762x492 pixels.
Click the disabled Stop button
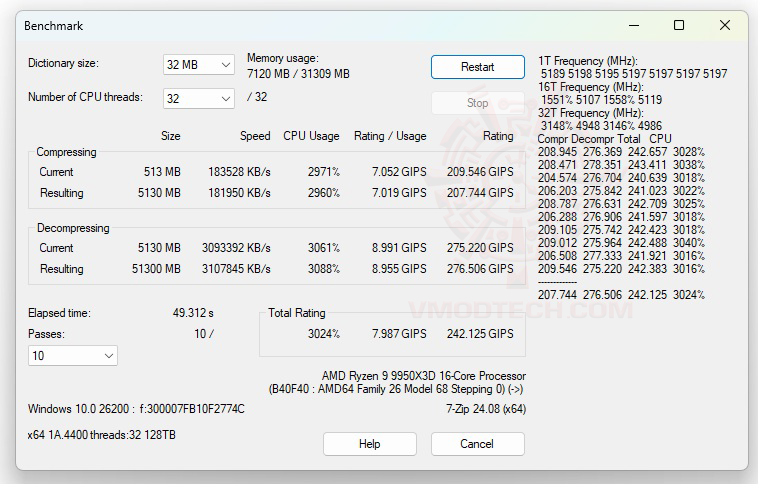point(477,103)
